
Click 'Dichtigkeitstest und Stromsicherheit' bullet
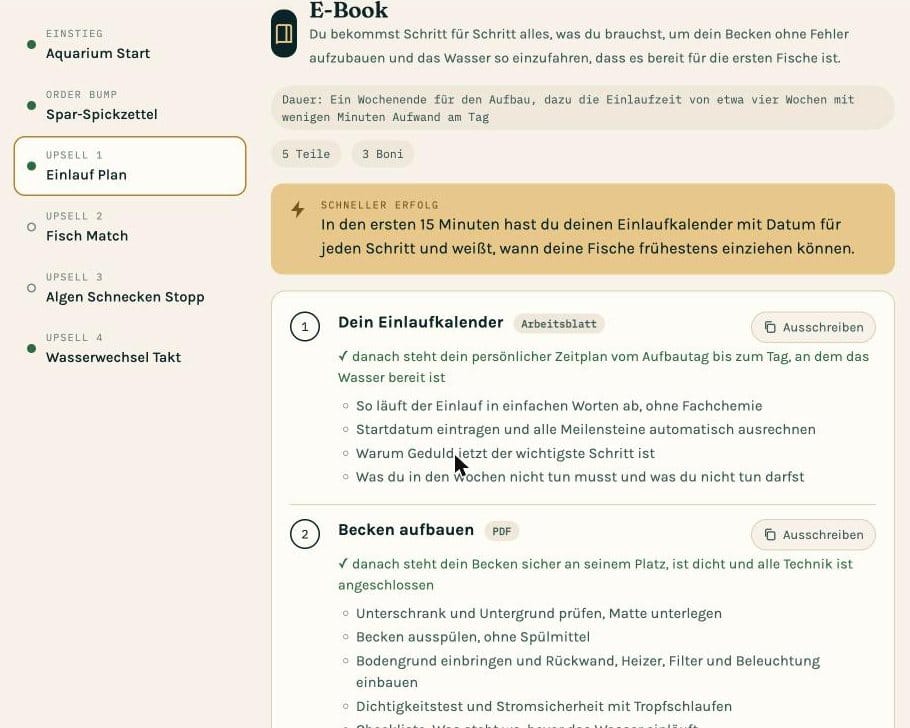[x=544, y=707]
